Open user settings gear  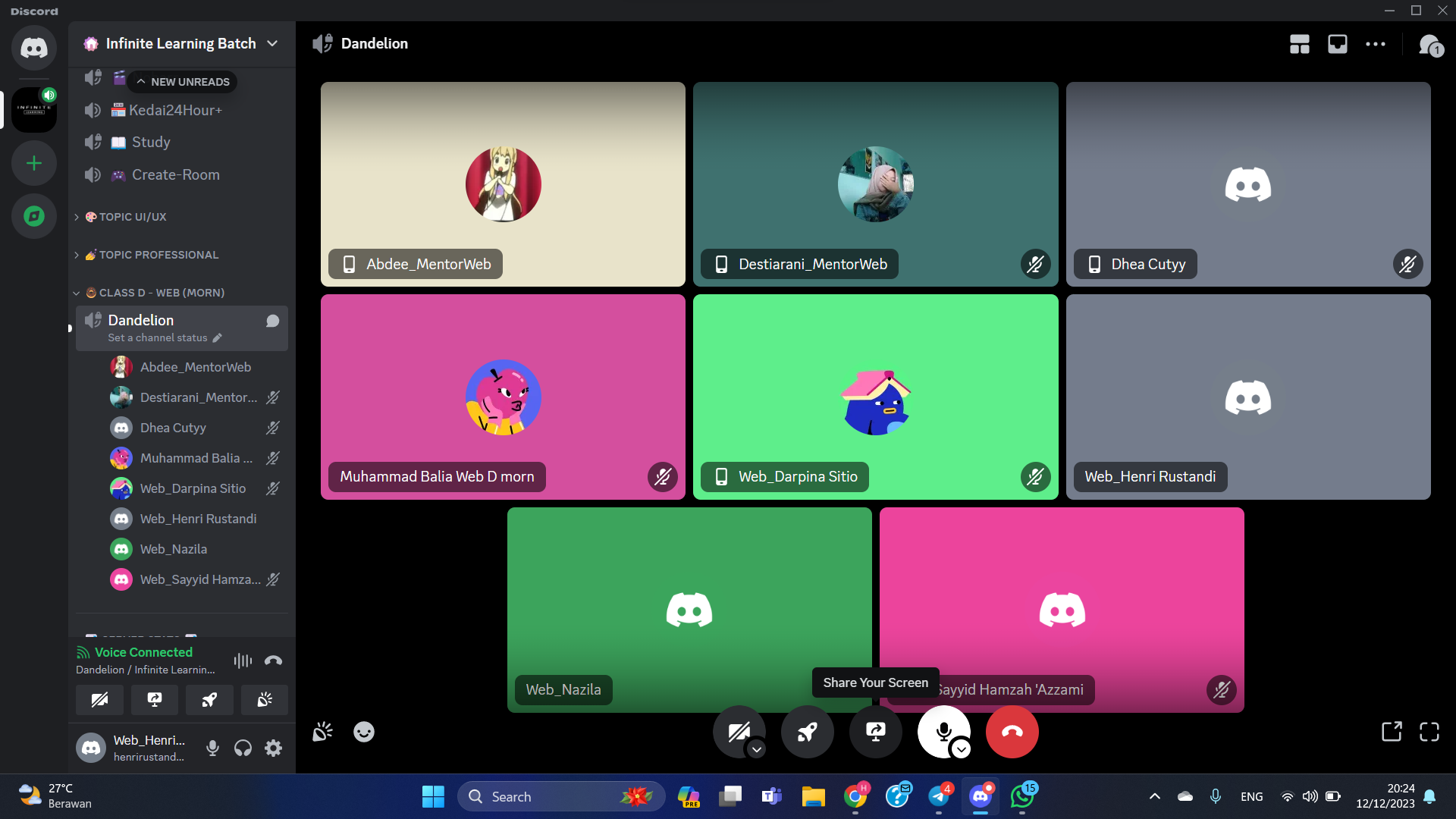(273, 748)
